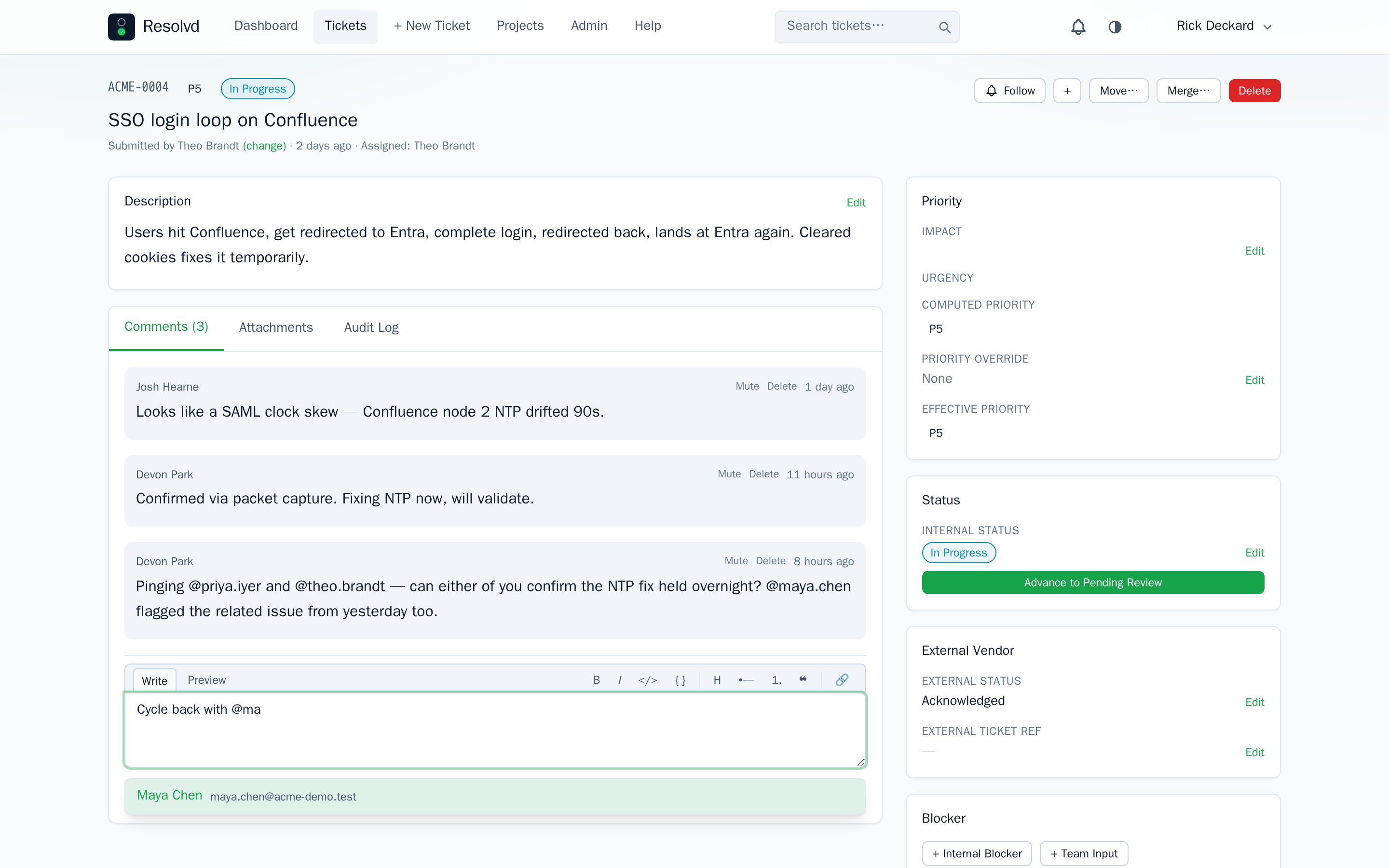Select the Preview tab in the editor
1389x868 pixels.
pyautogui.click(x=206, y=680)
